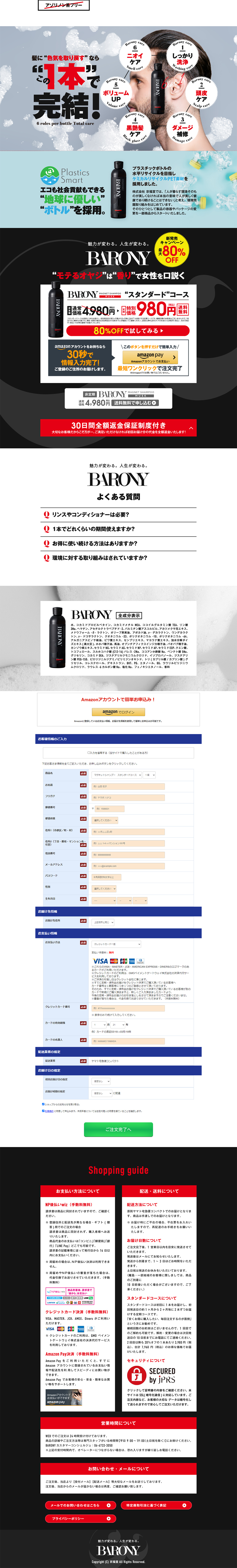Open the お届け先住所 delivery address dropdown
Viewport: 237px width, 1568px height.
(x=103, y=922)
